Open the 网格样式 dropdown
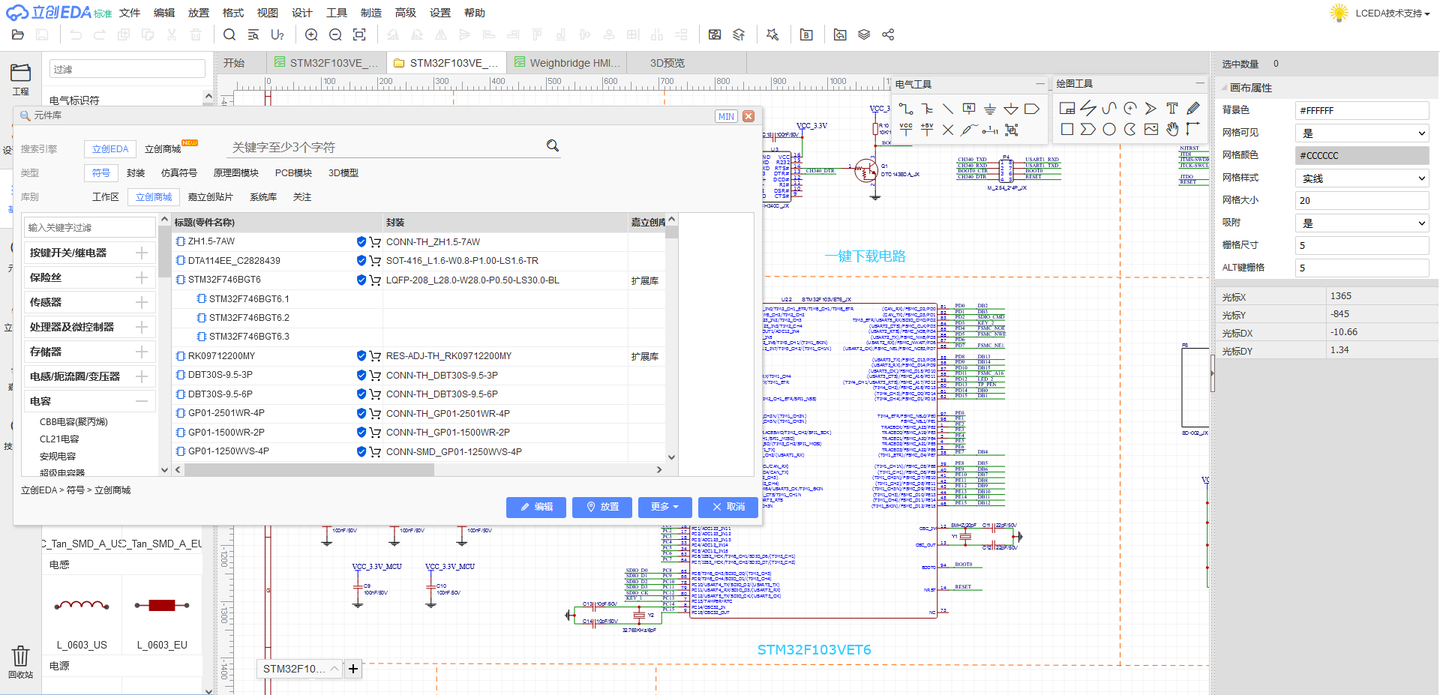1440x695 pixels. 1361,178
